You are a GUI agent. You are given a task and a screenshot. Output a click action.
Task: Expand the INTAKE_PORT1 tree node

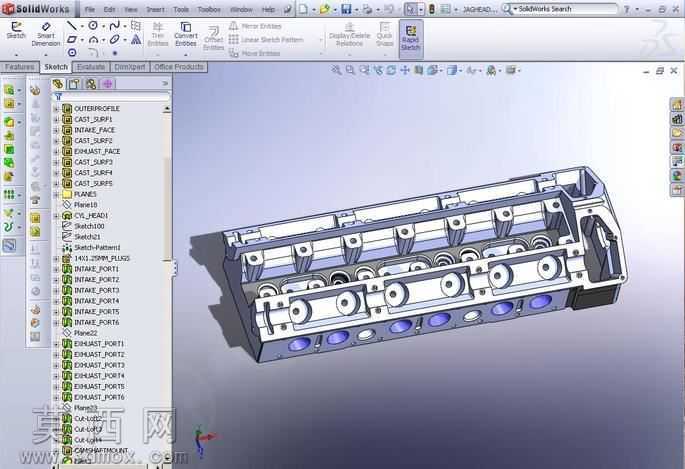point(56,269)
